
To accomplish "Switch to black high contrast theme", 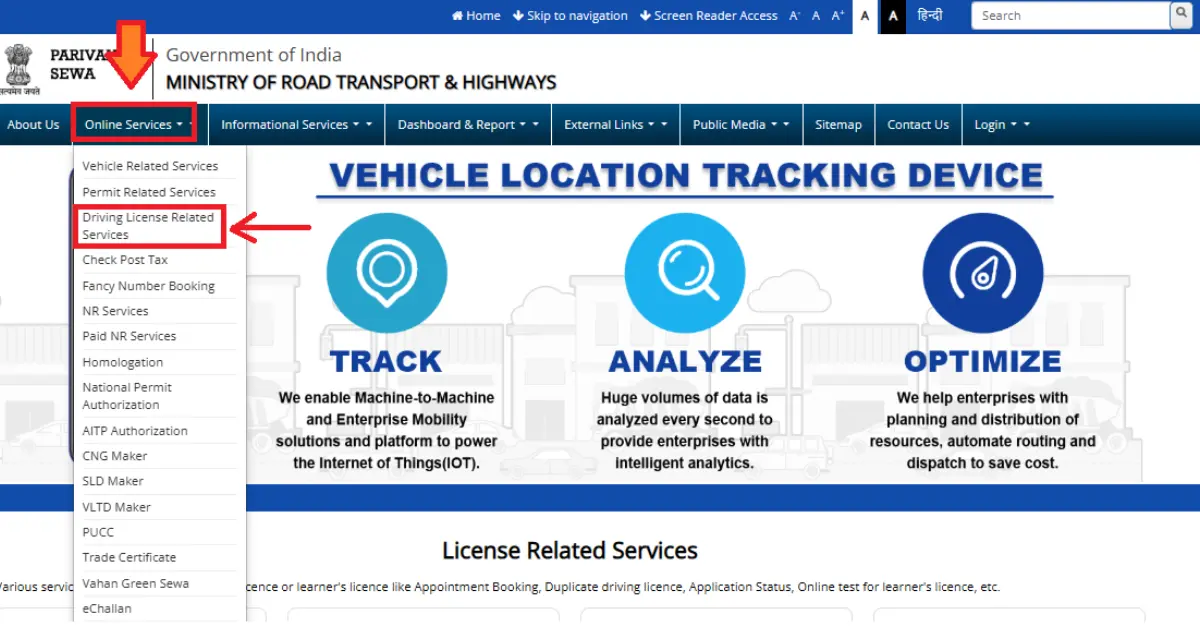I will tap(893, 16).
